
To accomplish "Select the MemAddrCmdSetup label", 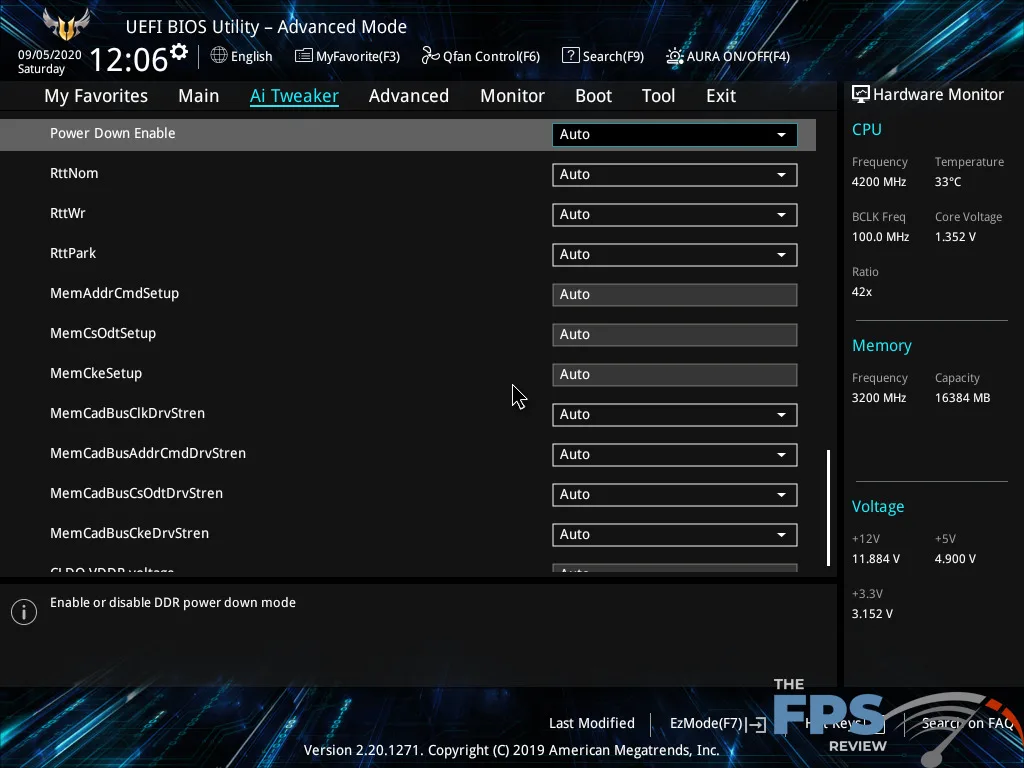I will click(x=114, y=293).
